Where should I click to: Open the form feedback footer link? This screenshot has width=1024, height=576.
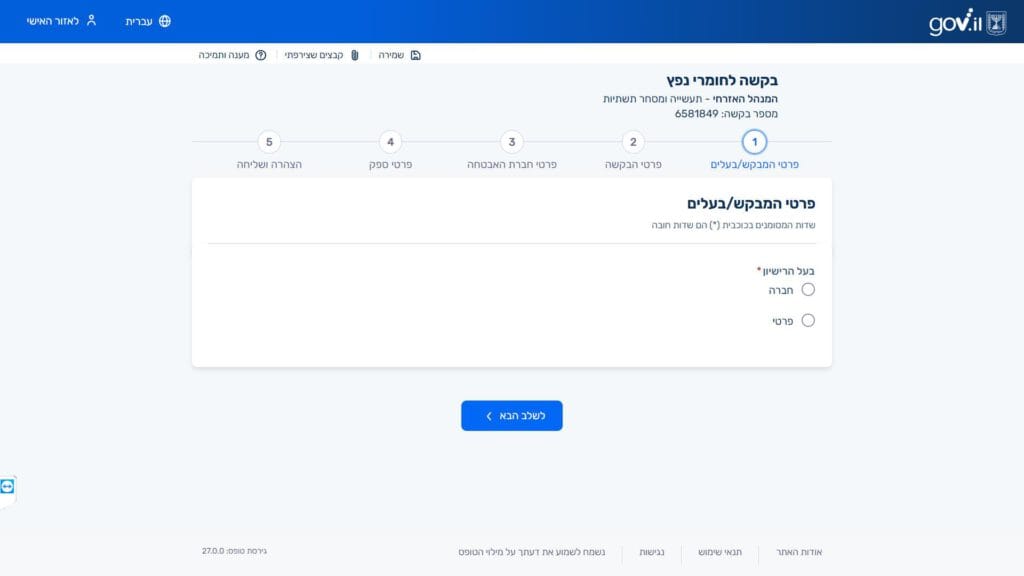pos(532,552)
